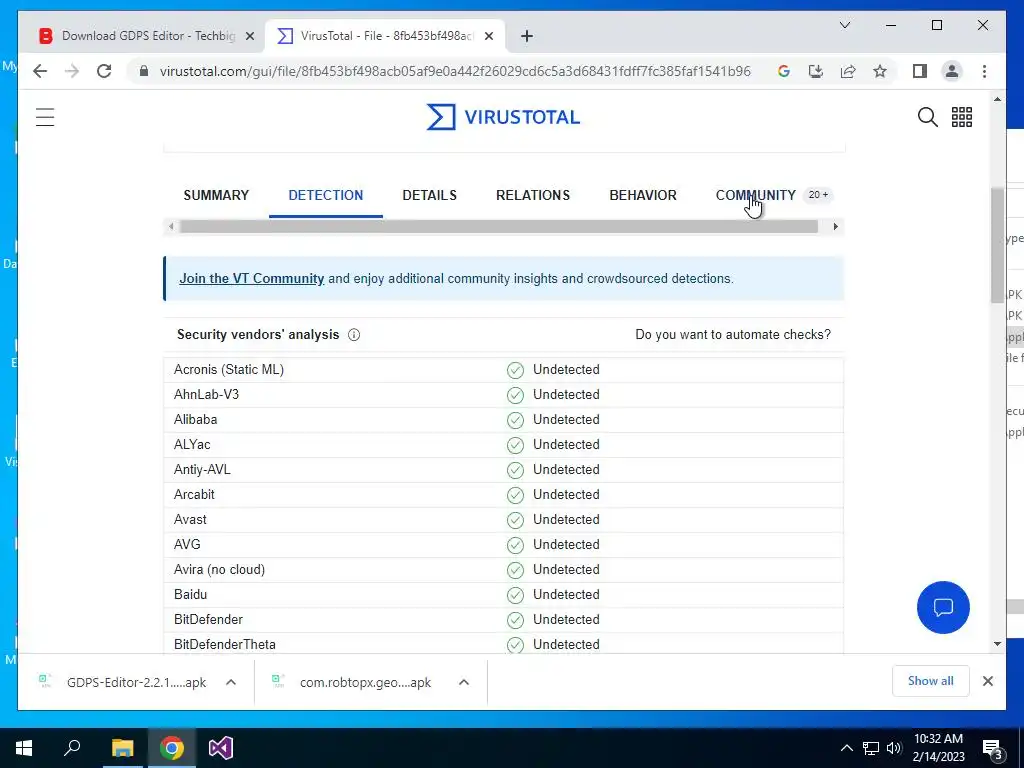Click Avira (no cloud) vendor name
Screen dimensions: 1024x768
coord(219,569)
